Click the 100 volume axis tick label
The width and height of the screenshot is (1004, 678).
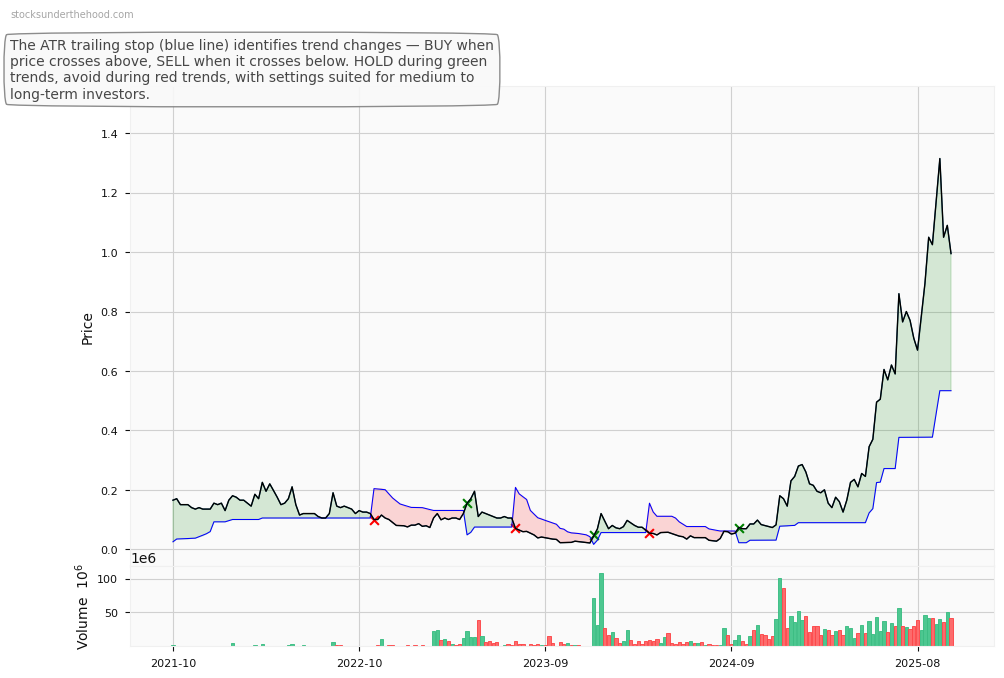(x=107, y=580)
